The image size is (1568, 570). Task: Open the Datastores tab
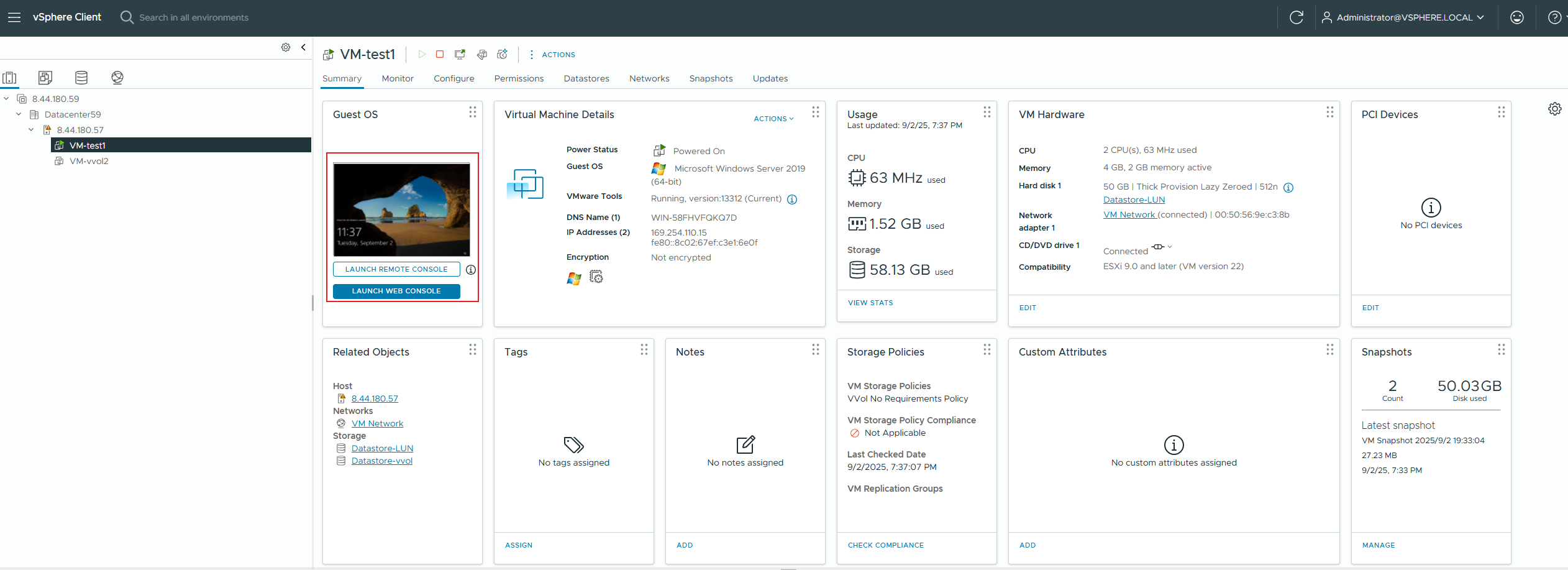pos(586,78)
